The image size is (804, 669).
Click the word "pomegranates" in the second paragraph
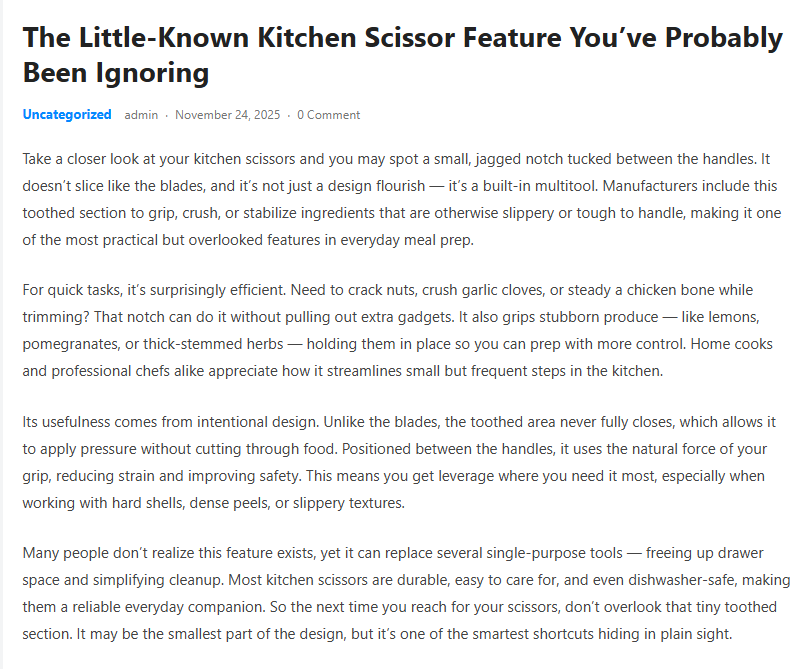click(67, 343)
